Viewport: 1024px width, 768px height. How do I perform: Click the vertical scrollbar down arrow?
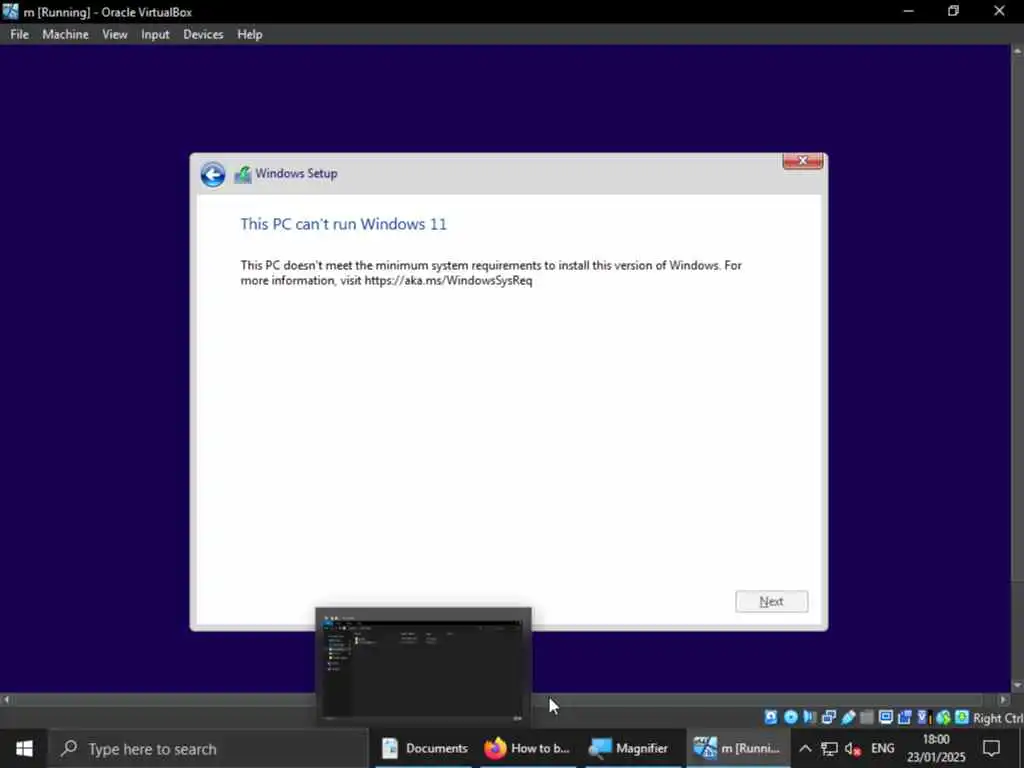coord(1017,686)
